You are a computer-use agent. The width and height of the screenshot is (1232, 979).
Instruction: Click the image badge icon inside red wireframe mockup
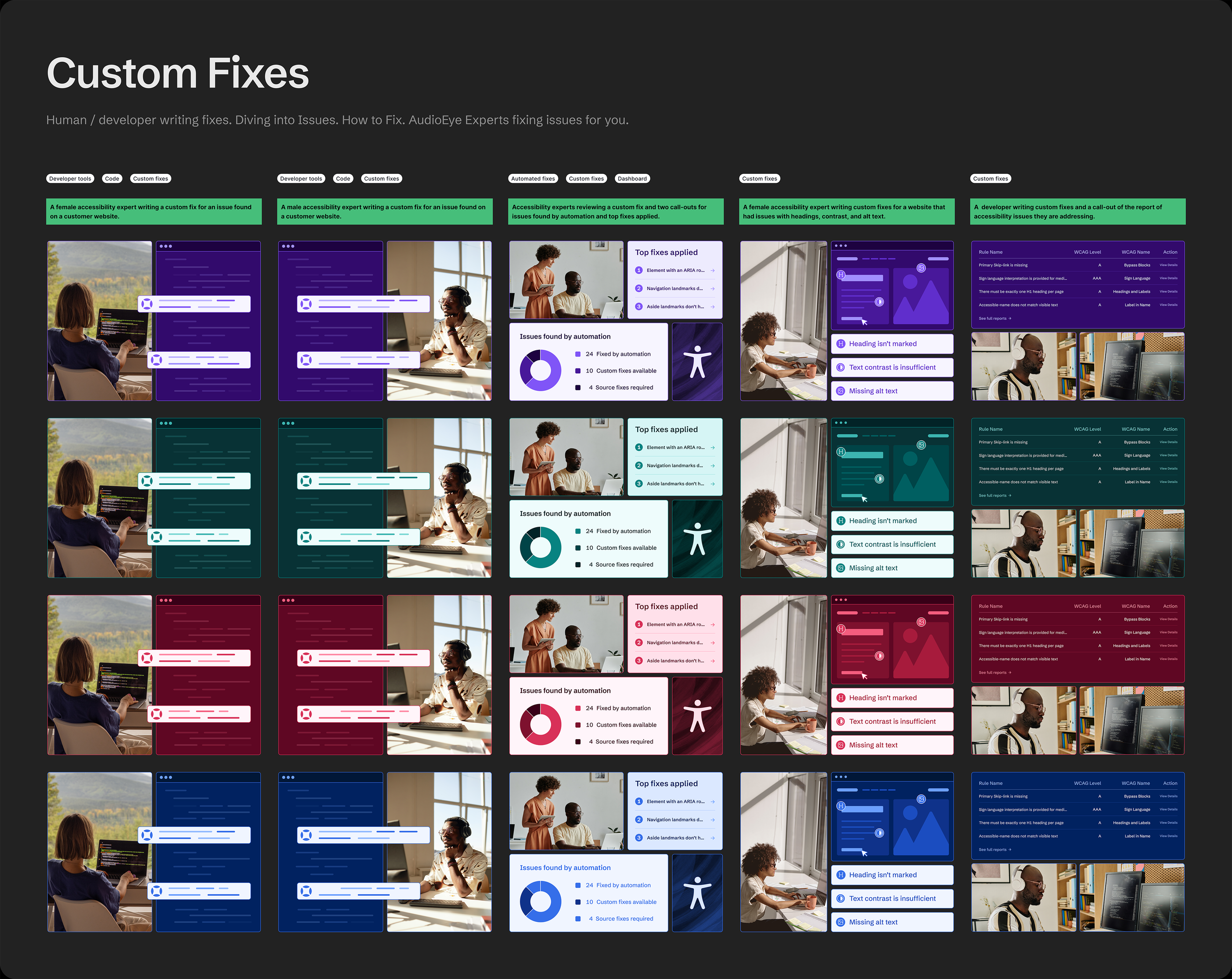coord(921,622)
